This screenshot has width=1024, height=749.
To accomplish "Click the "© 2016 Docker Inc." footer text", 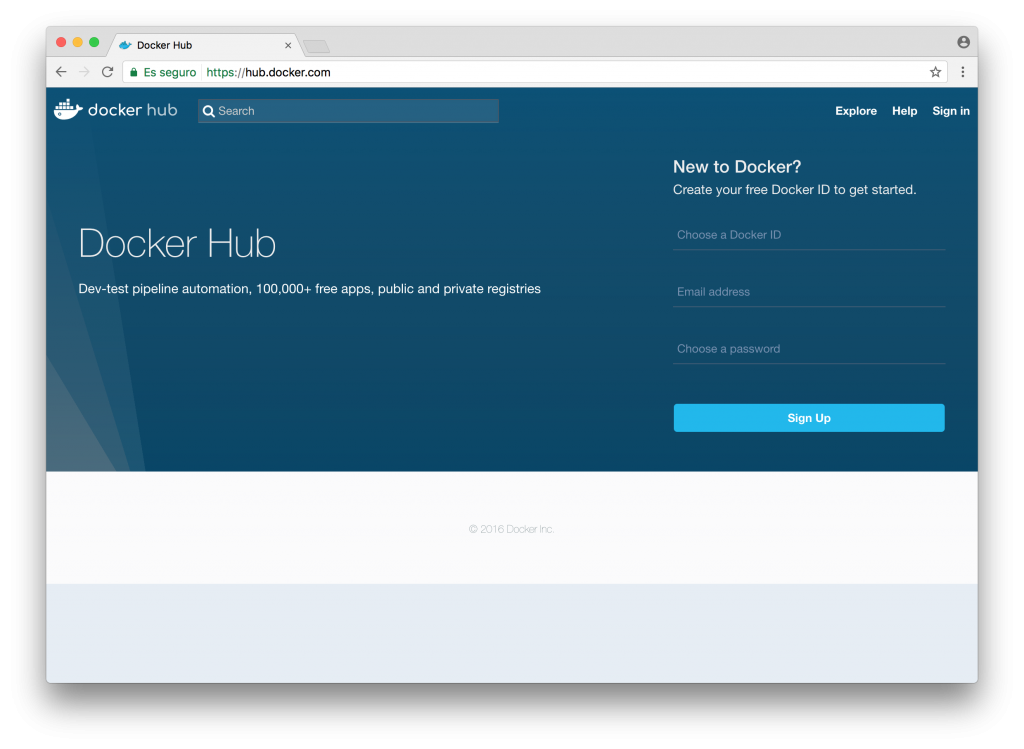I will (x=511, y=529).
